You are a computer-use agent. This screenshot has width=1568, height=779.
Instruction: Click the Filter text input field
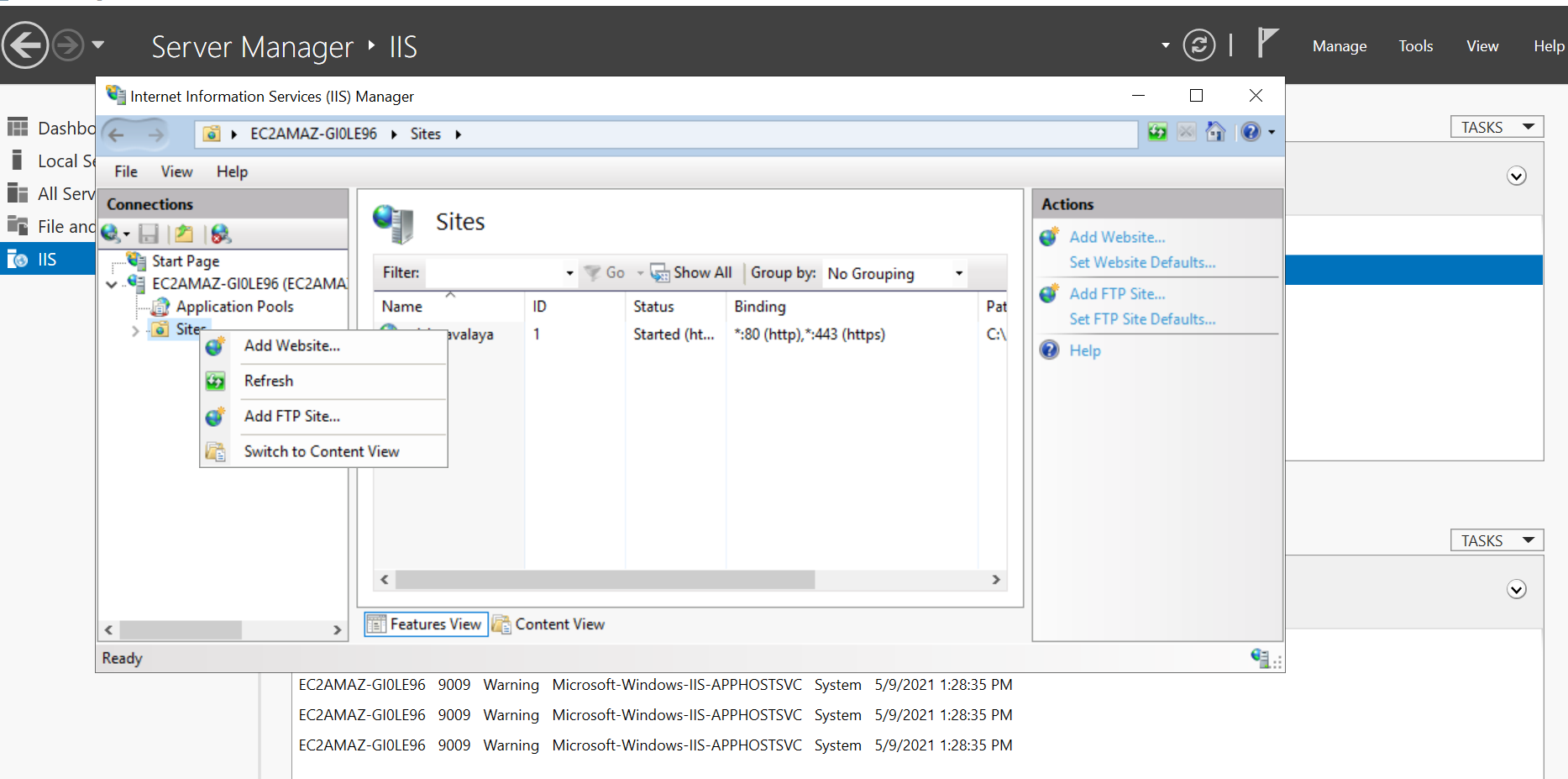tap(494, 273)
